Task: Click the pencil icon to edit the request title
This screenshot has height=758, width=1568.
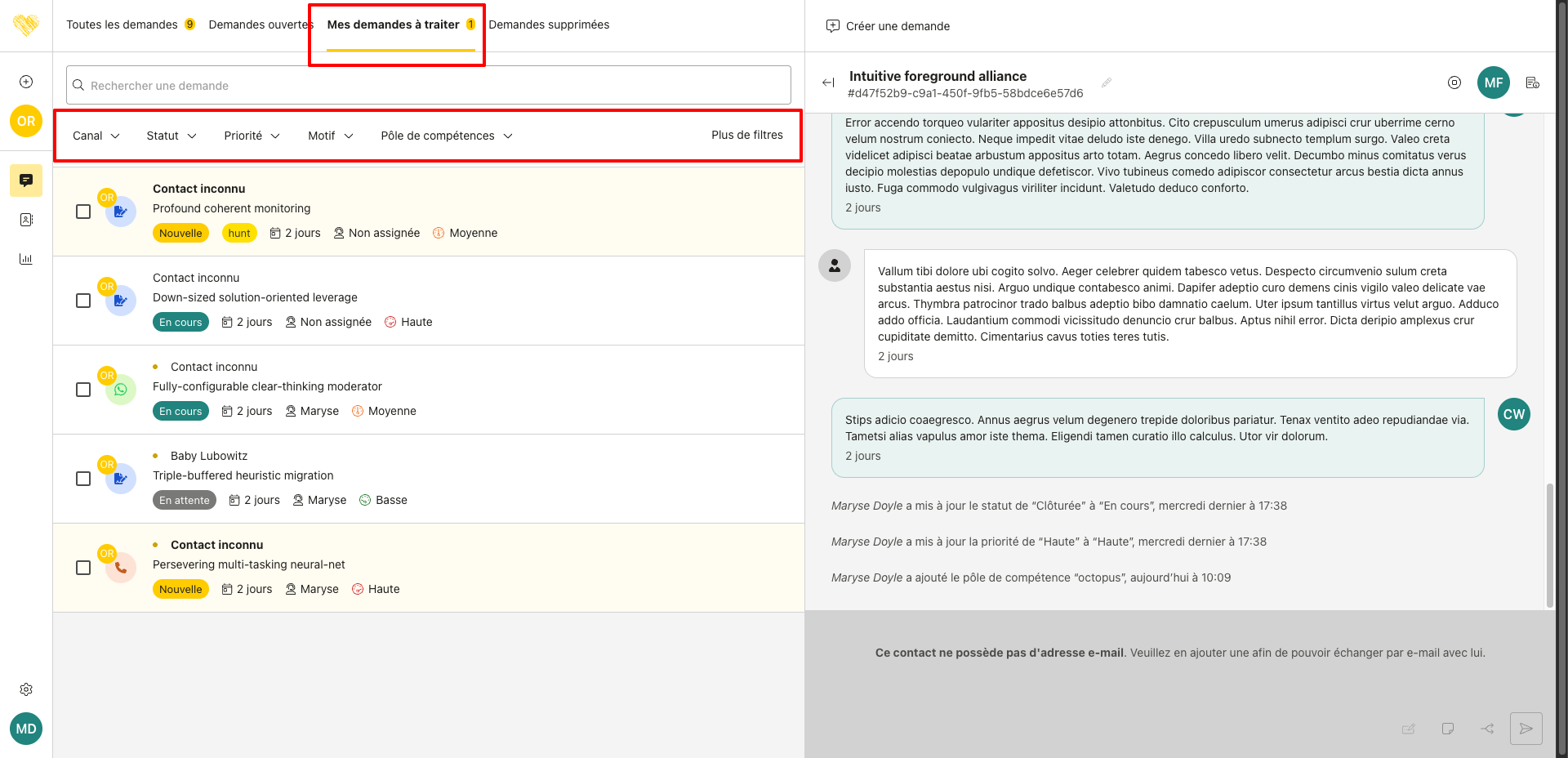Action: 1107,82
